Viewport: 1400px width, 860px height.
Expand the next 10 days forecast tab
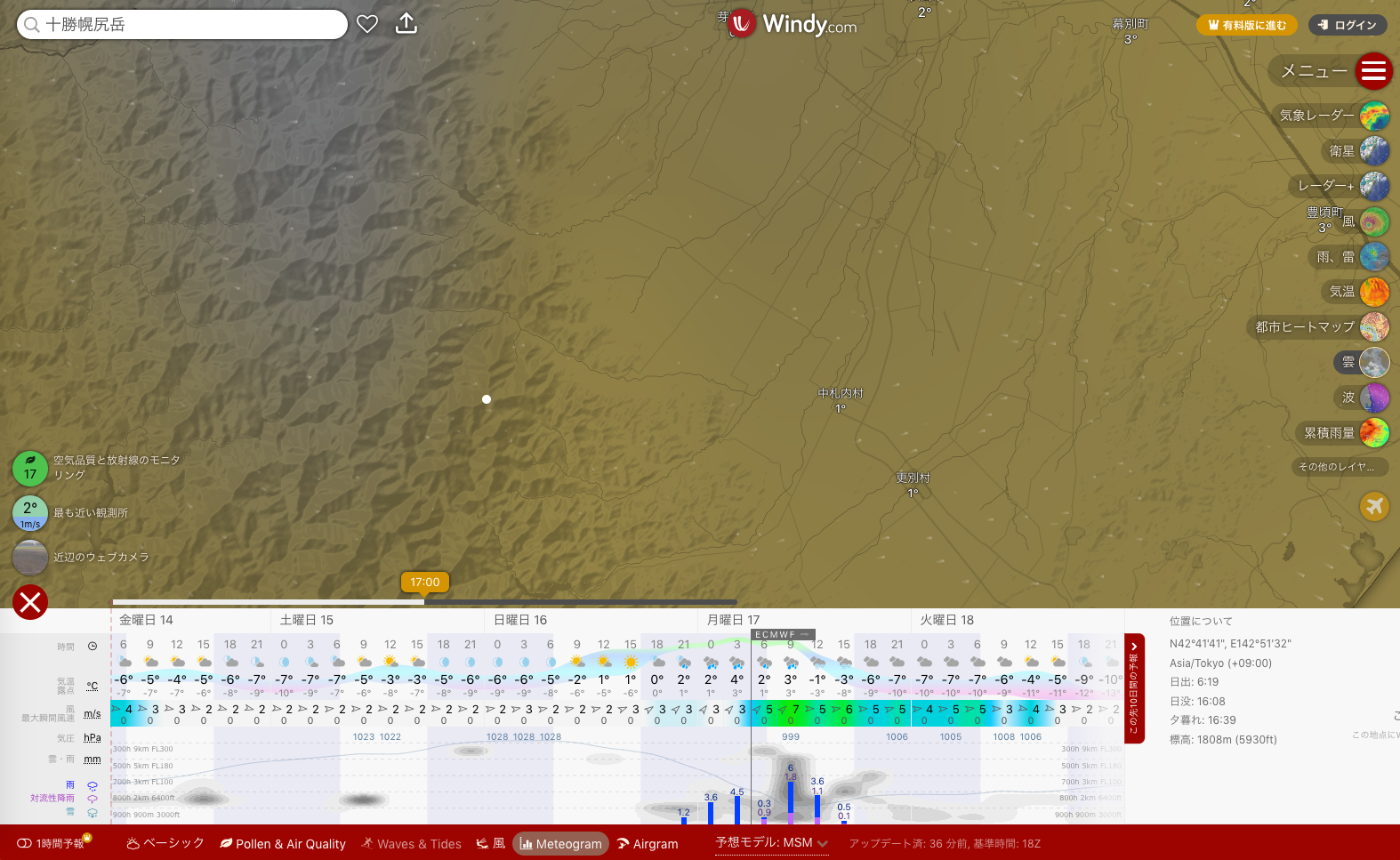pyautogui.click(x=1134, y=687)
